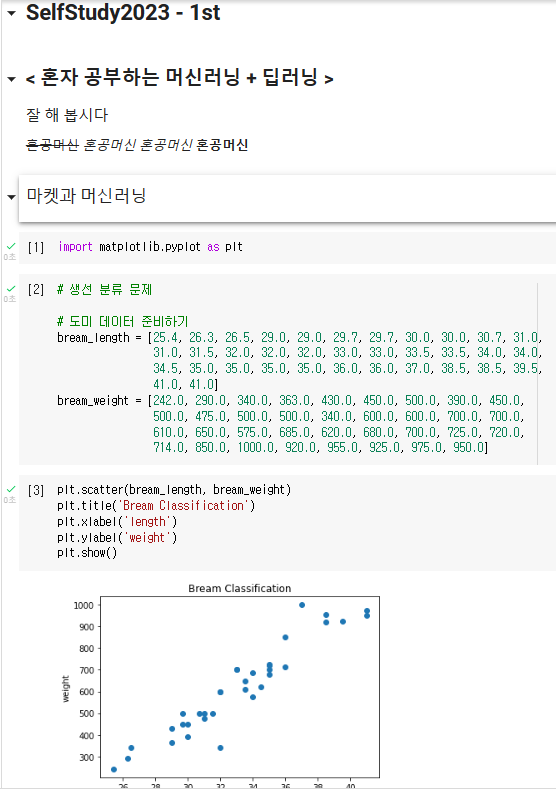Click the weight y-axis label on plot
The width and height of the screenshot is (556, 791).
point(66,689)
